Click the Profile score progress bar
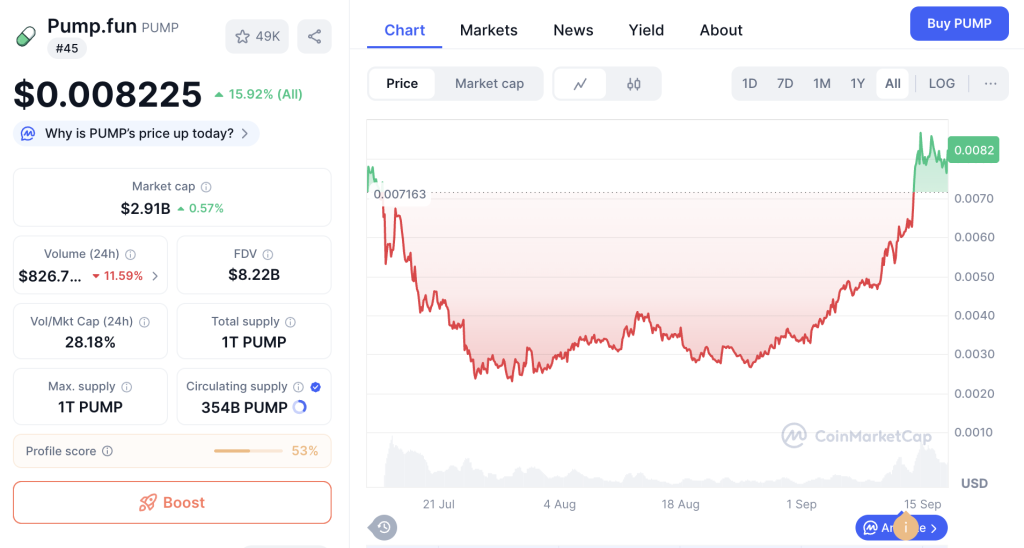This screenshot has width=1024, height=548. pos(247,452)
